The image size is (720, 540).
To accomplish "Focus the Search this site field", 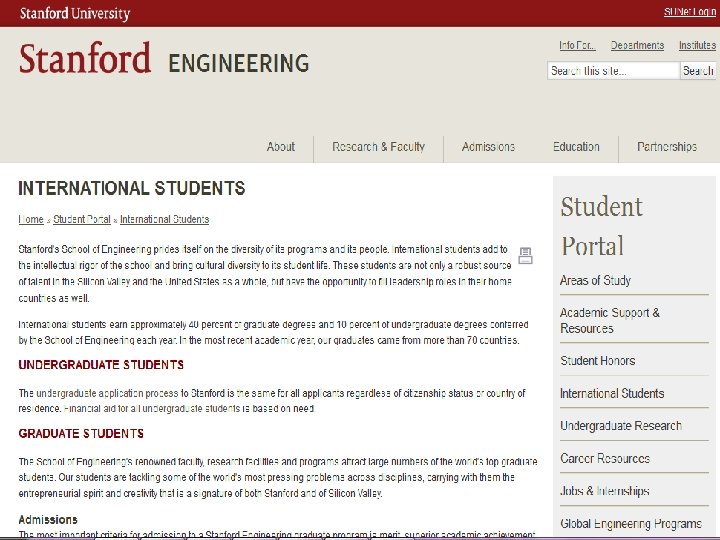I will (613, 71).
